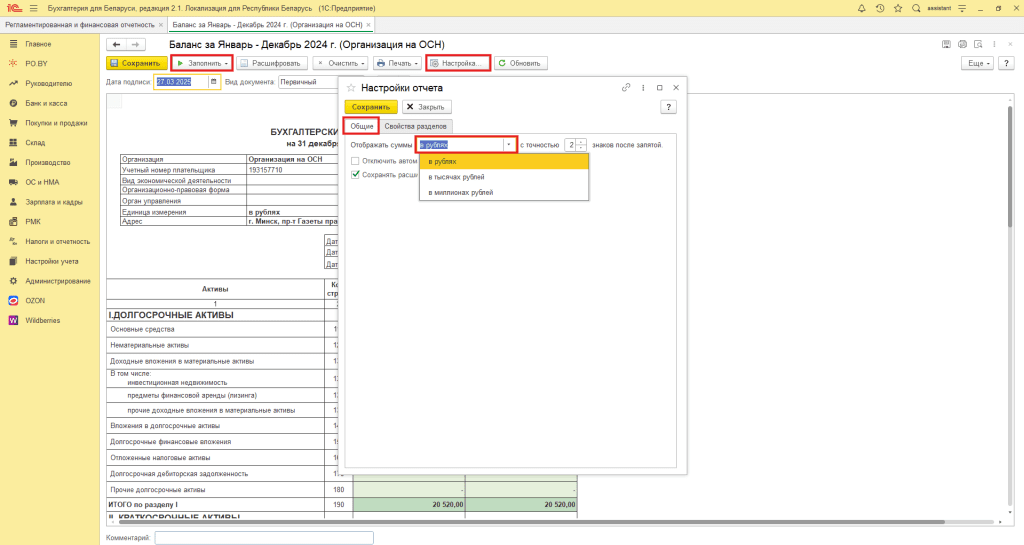The width and height of the screenshot is (1024, 545).
Task: Open the hamburger sections menu
Action: tap(33, 8)
